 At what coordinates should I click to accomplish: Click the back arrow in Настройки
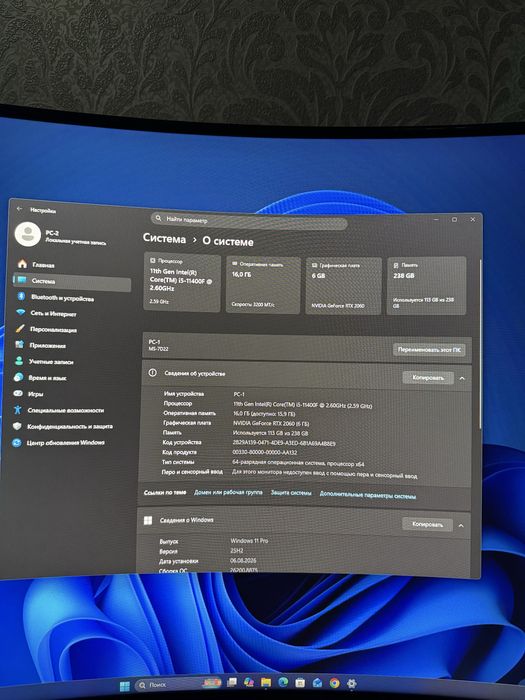click(x=19, y=208)
